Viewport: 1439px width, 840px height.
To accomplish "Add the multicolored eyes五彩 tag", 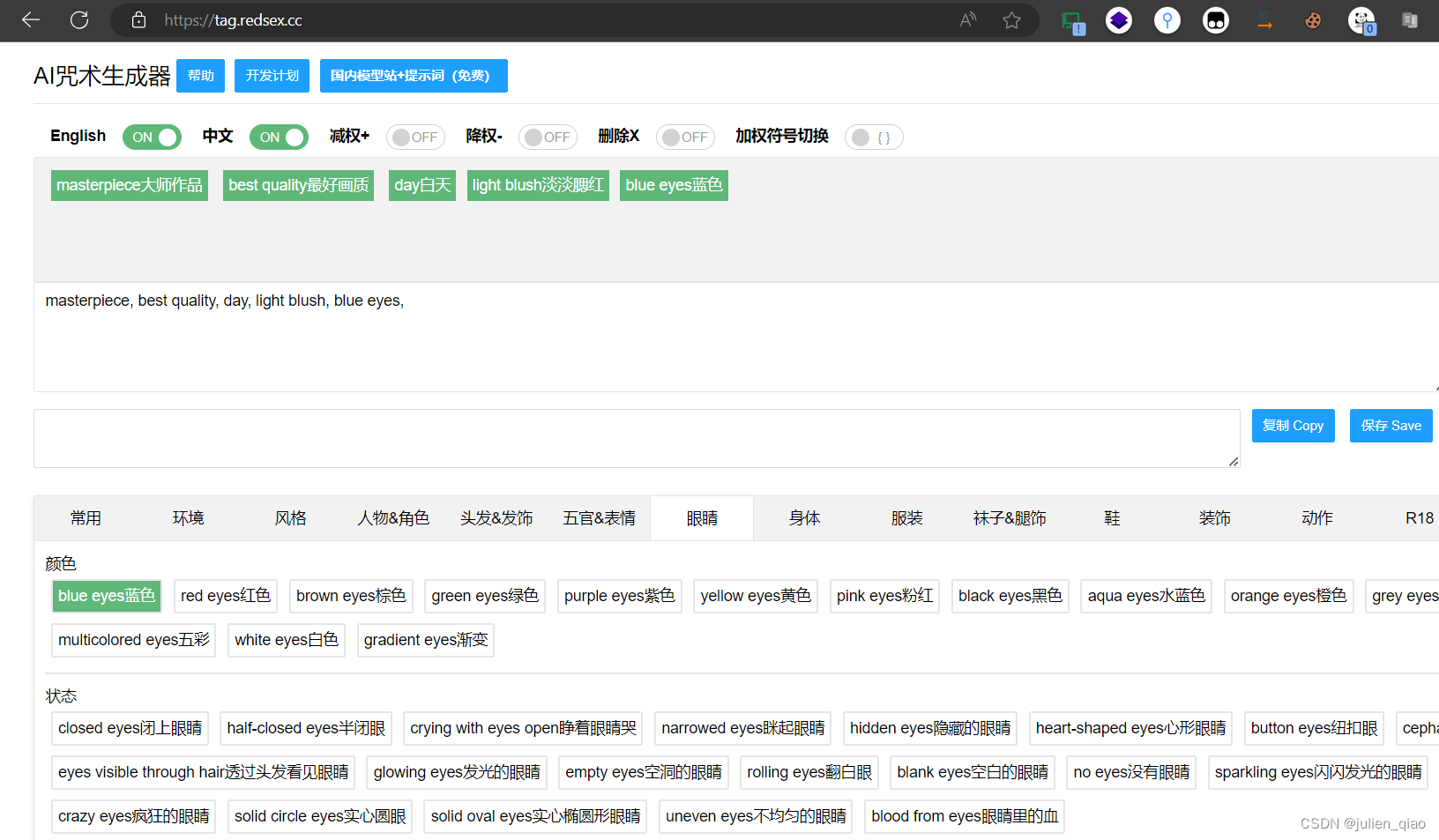I will [133, 640].
